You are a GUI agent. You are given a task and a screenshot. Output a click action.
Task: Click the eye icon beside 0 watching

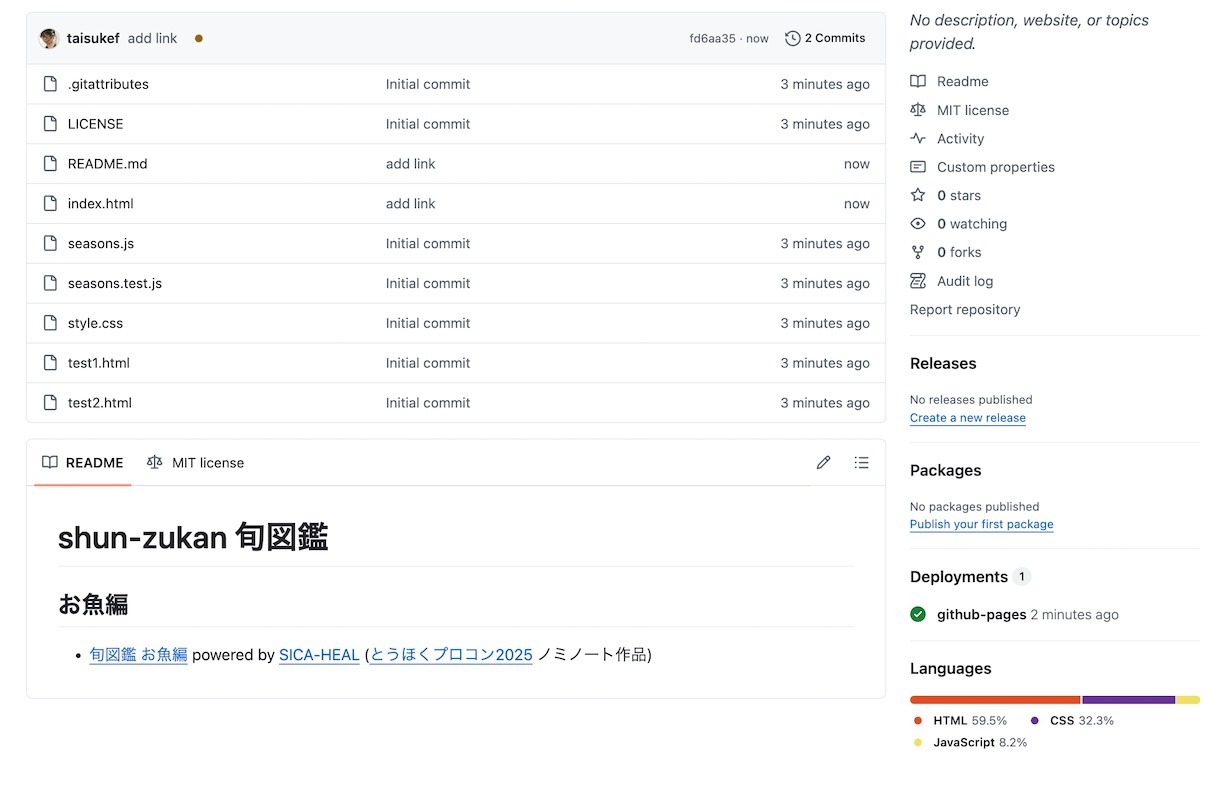coord(918,224)
